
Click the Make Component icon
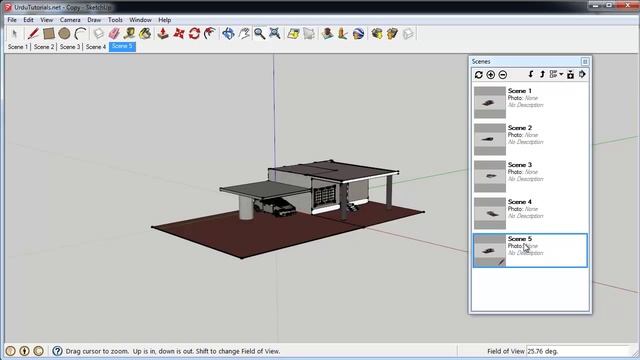click(x=98, y=34)
